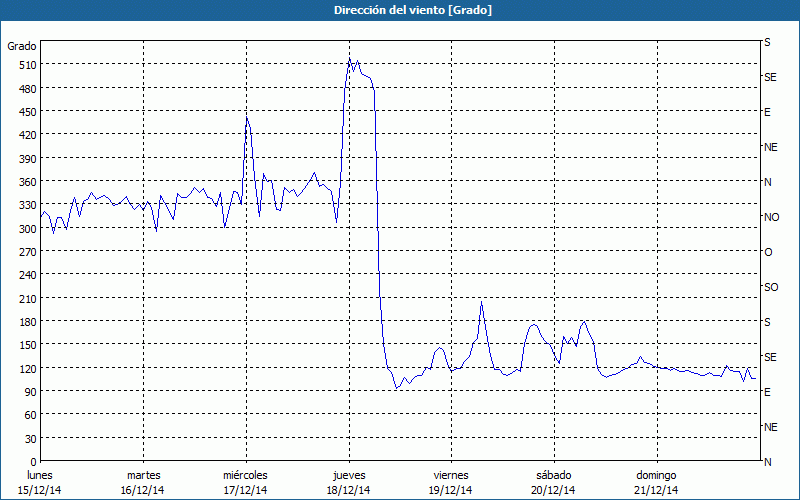The image size is (800, 500).
Task: Click the "NO" compass label on right axis
Action: pos(771,217)
